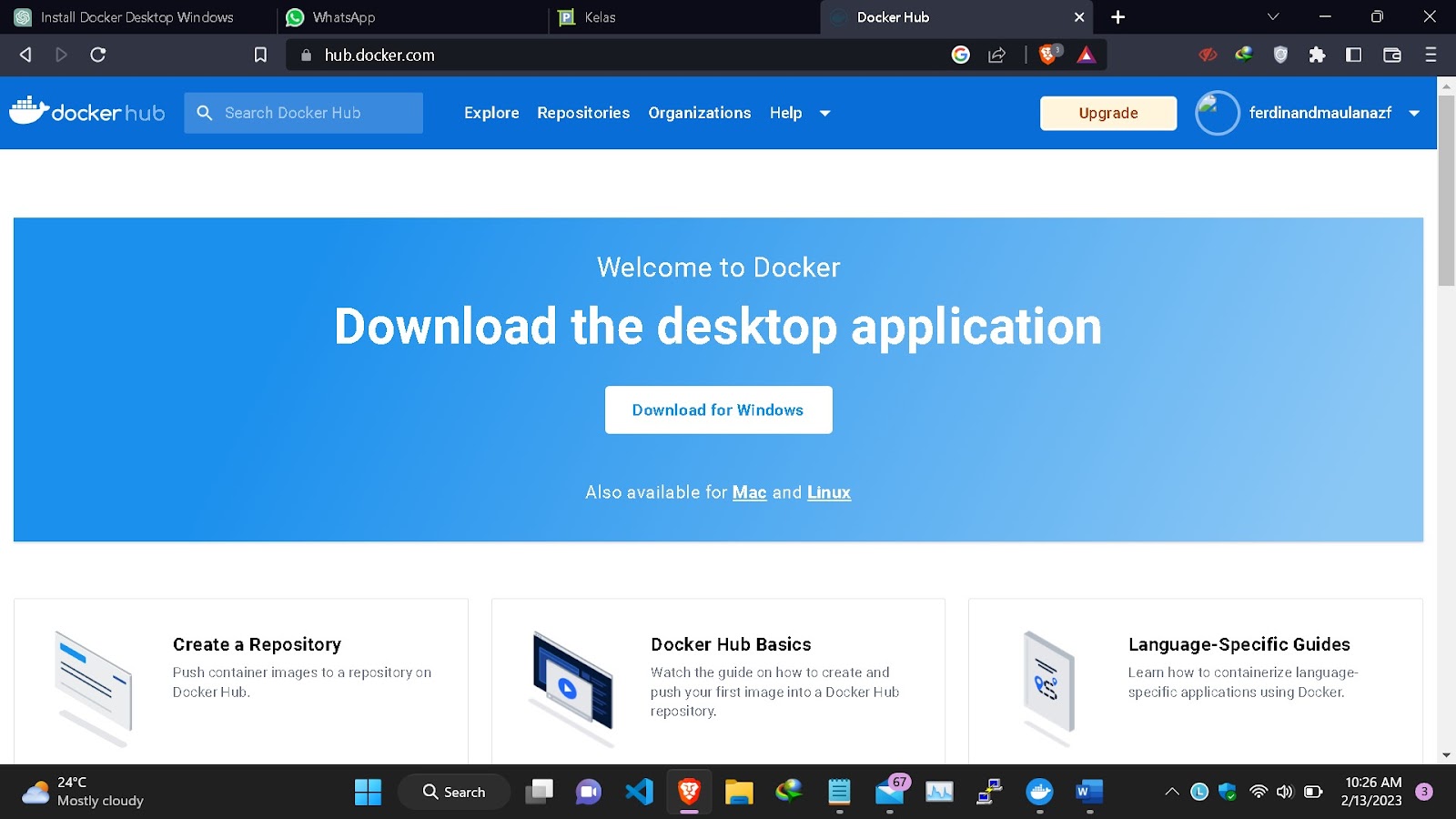Open a new browser tab
This screenshot has height=819, width=1456.
point(1118,17)
